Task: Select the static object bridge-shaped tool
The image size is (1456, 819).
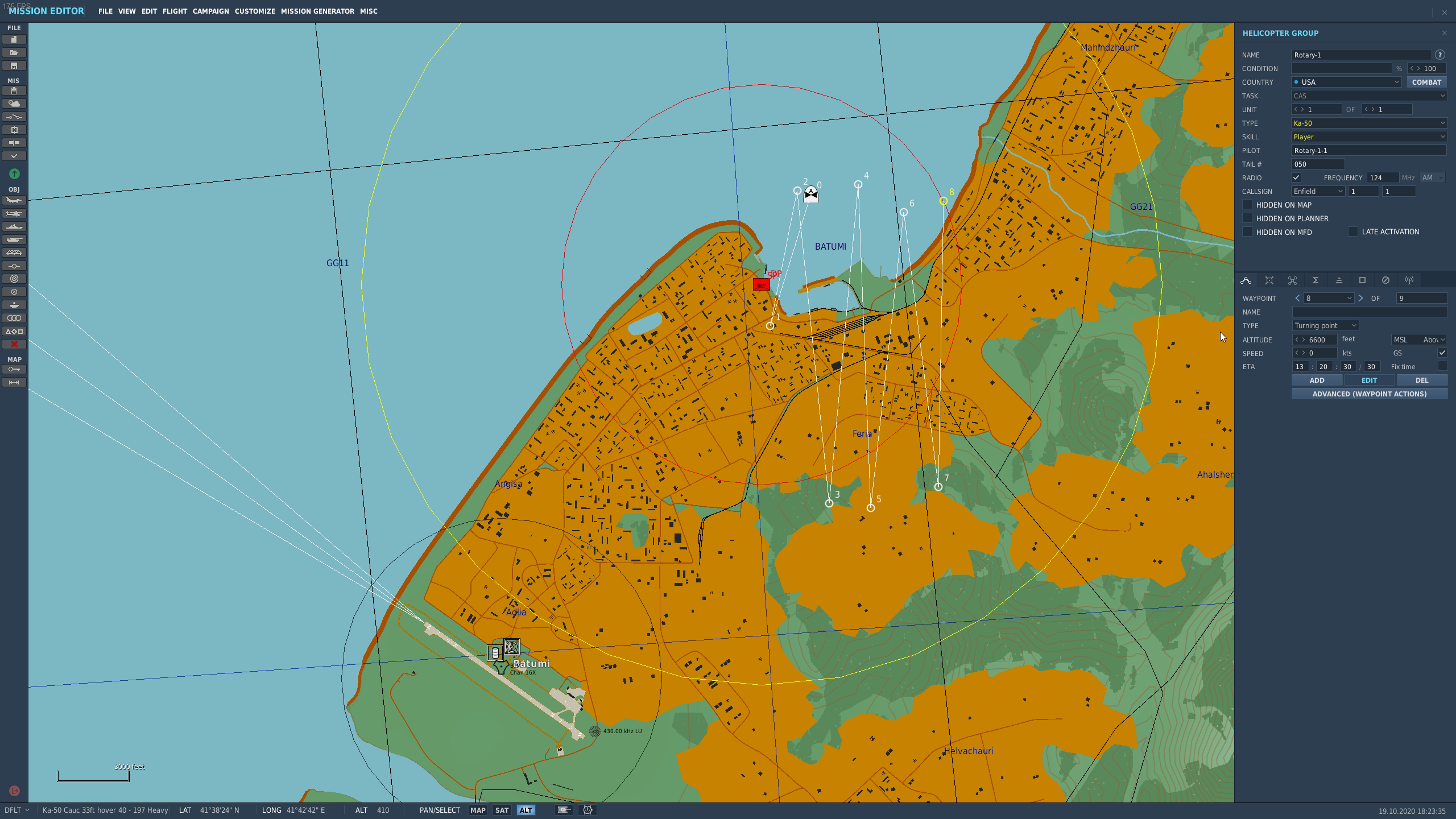Action: coord(14,253)
